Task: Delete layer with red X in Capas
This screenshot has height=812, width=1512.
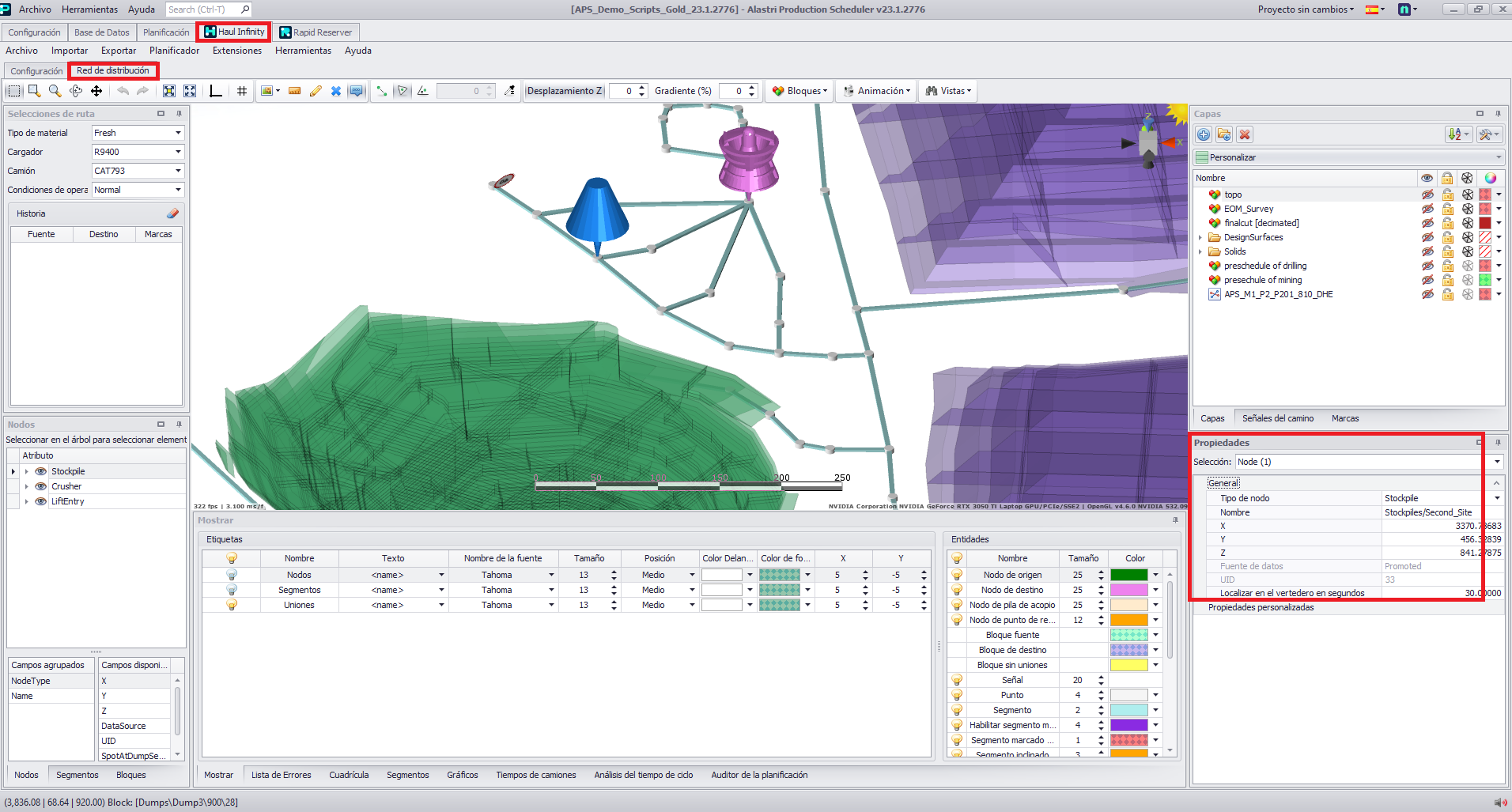Action: [1245, 134]
